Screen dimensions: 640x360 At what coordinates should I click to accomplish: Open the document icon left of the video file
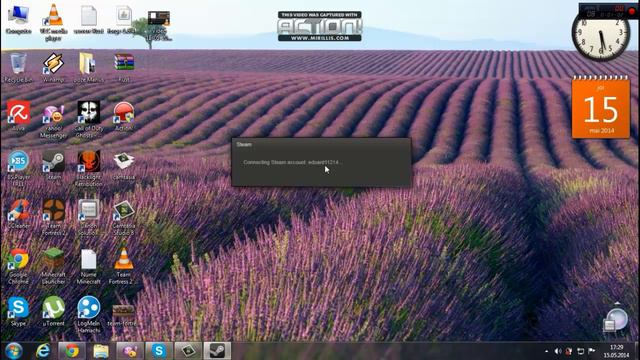click(123, 20)
